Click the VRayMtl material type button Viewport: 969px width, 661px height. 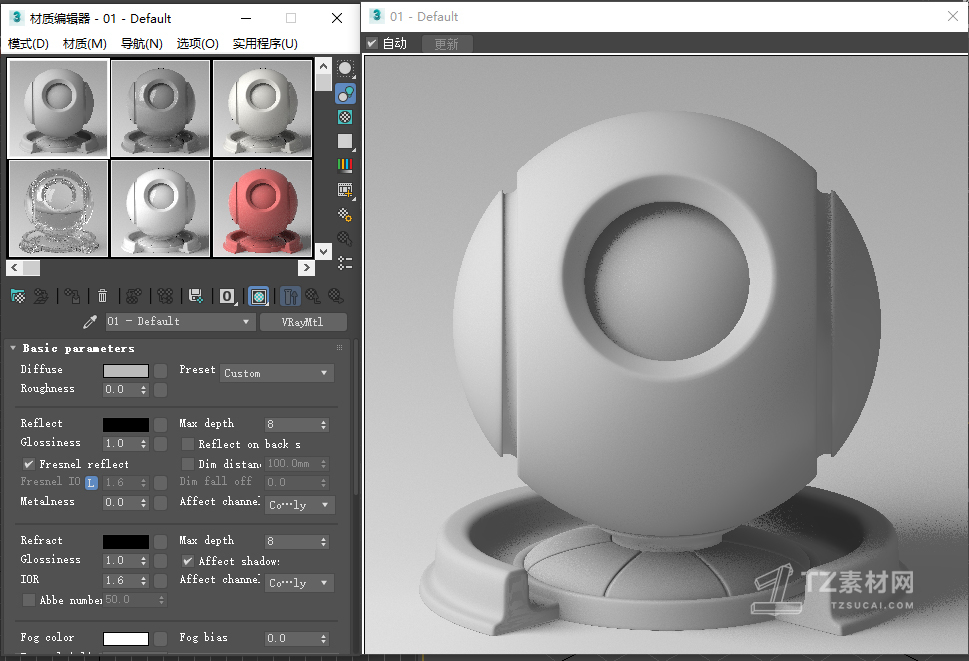303,322
